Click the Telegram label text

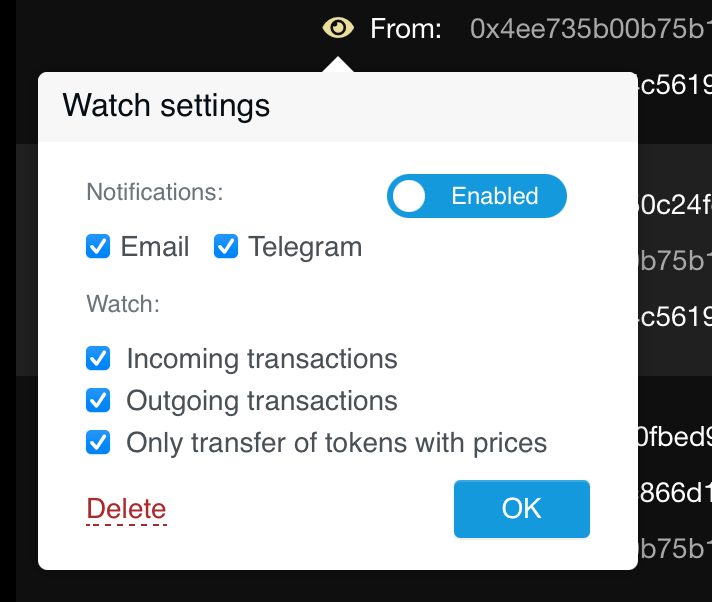(x=305, y=247)
